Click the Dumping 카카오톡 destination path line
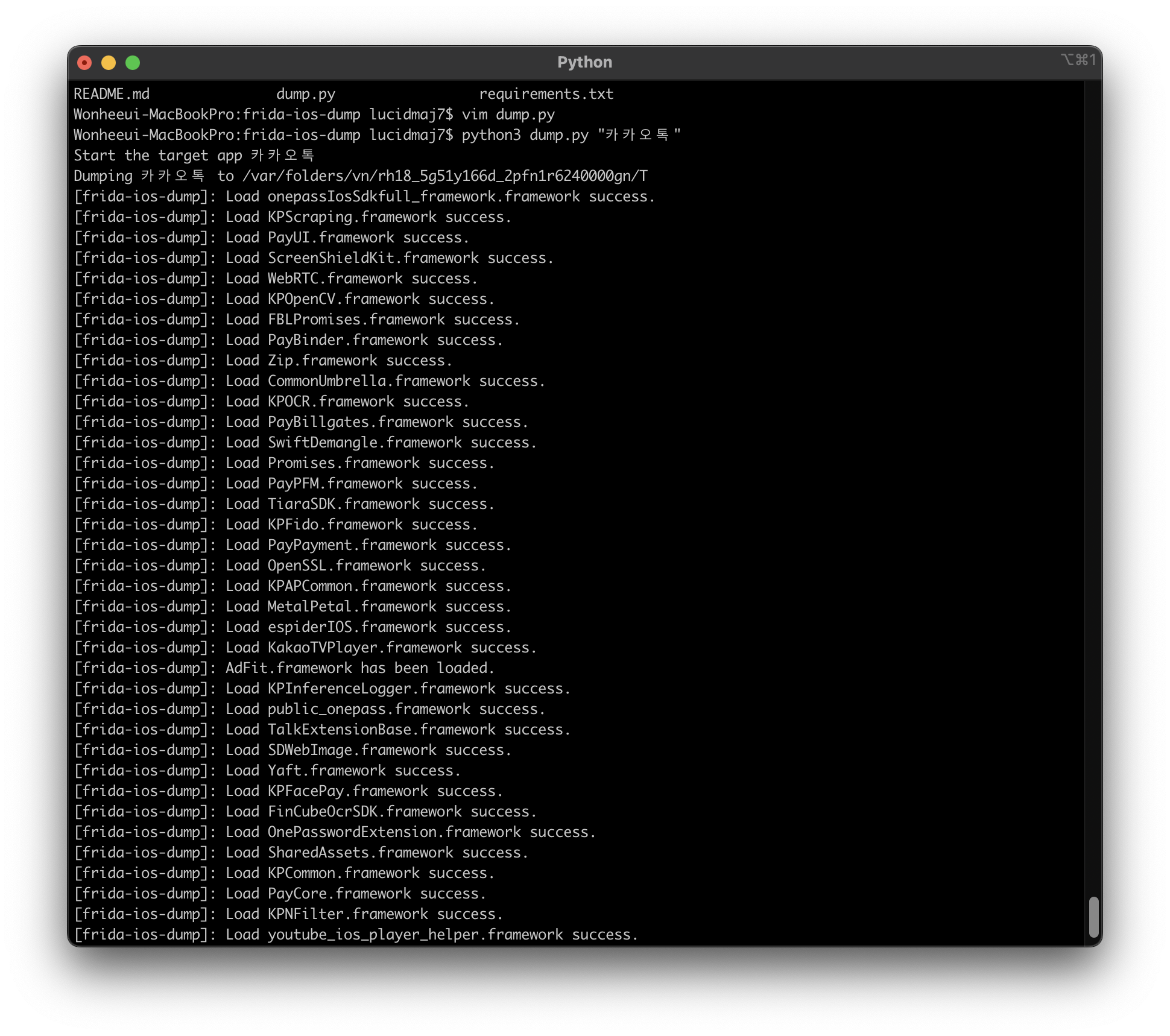 coord(360,176)
